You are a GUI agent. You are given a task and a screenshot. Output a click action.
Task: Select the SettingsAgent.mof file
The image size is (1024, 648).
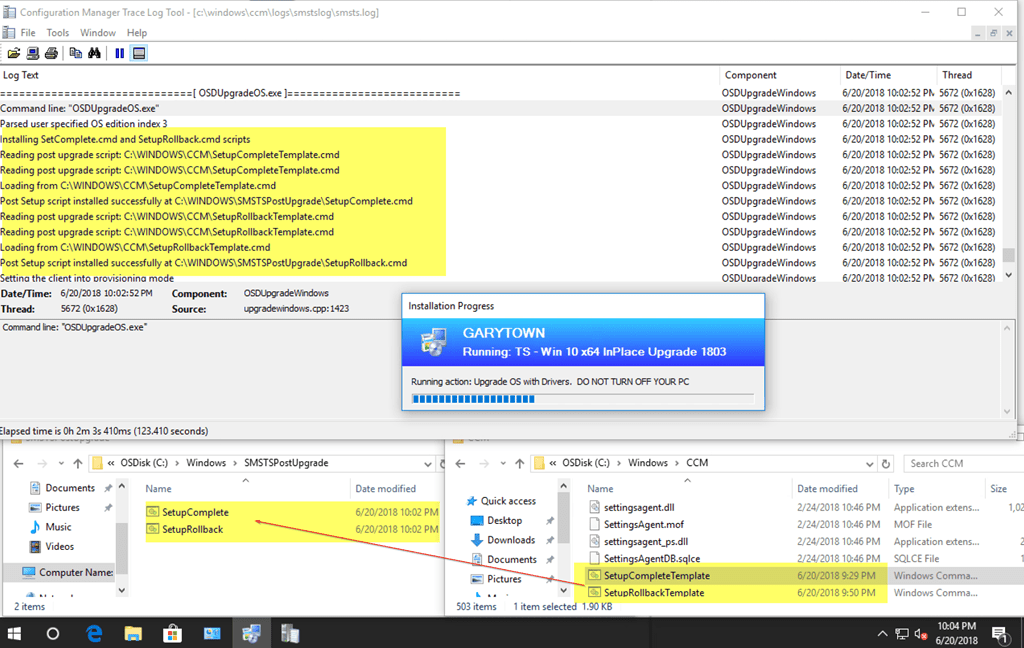[x=643, y=525]
